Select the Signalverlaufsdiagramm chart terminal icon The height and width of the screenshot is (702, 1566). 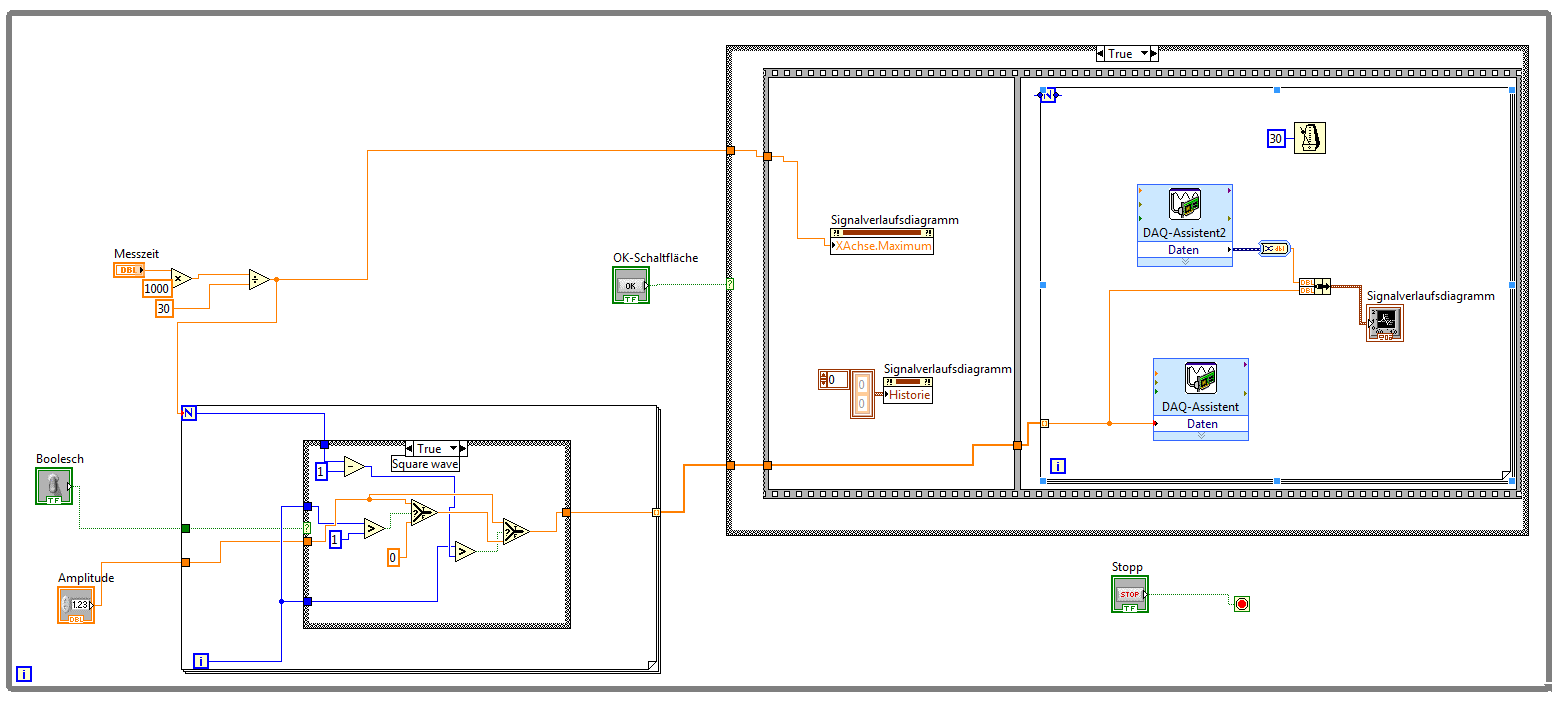[1385, 322]
